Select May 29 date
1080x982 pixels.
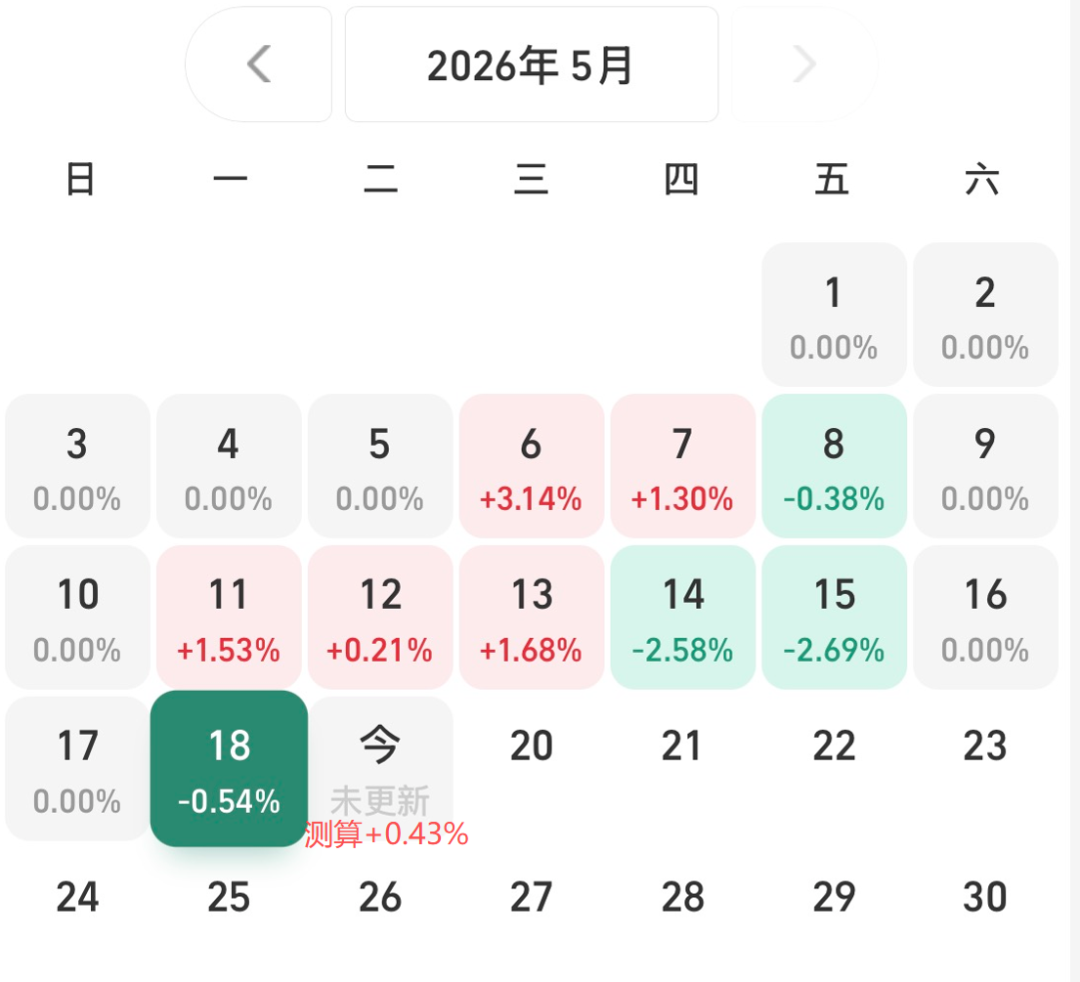834,897
